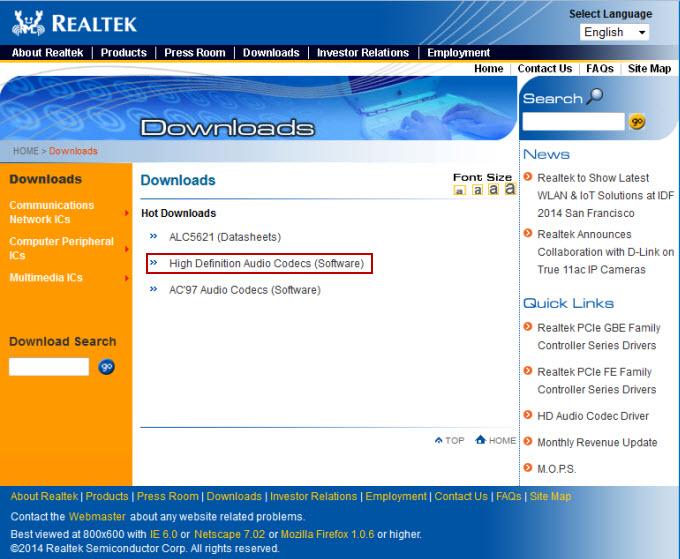
Task: Read news about WLAN & IoT Solutions at IDF
Action: [605, 196]
